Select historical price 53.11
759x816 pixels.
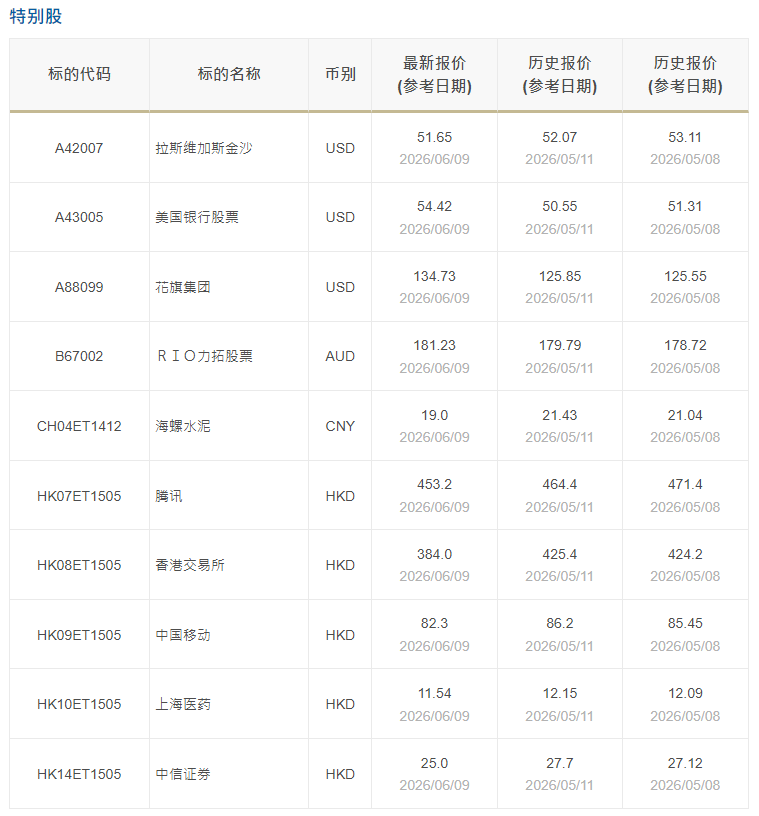tap(685, 137)
